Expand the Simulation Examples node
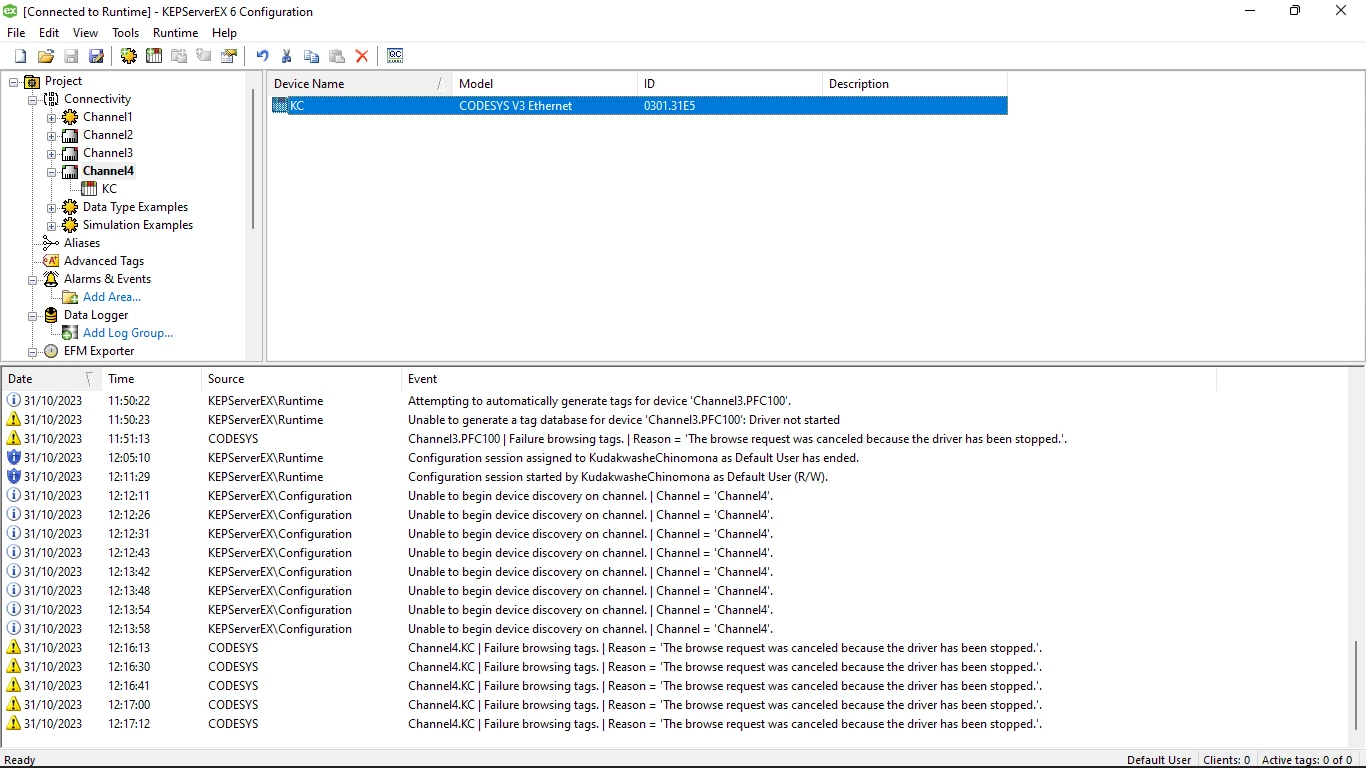This screenshot has width=1366, height=768. (52, 225)
